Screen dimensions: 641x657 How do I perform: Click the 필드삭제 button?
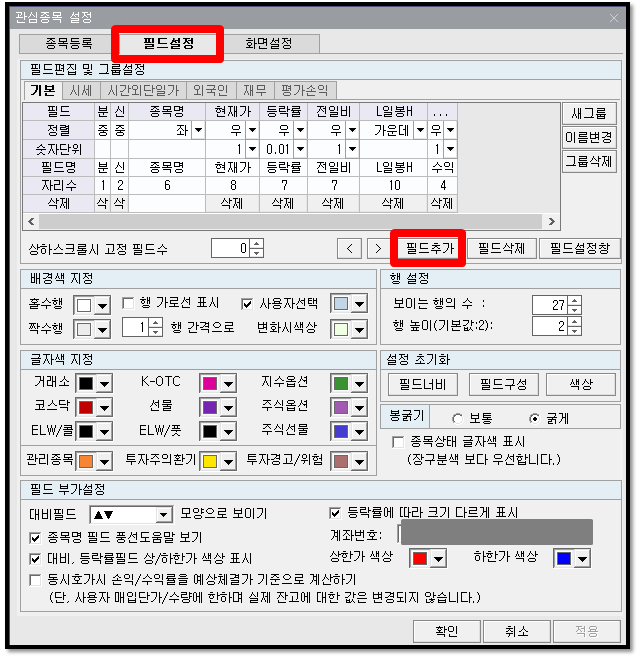tap(501, 248)
